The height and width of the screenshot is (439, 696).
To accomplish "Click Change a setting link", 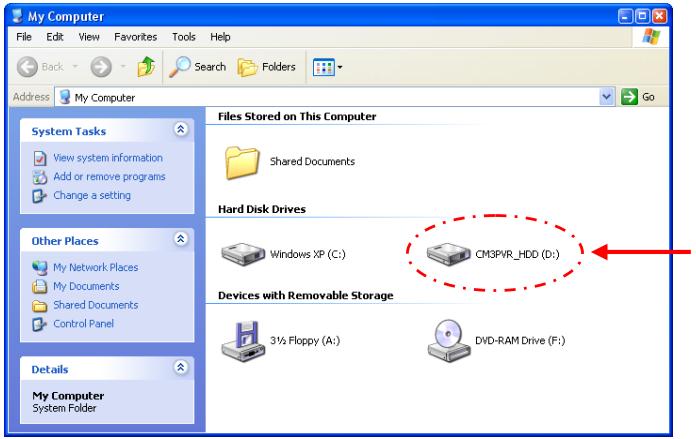I will pyautogui.click(x=92, y=195).
